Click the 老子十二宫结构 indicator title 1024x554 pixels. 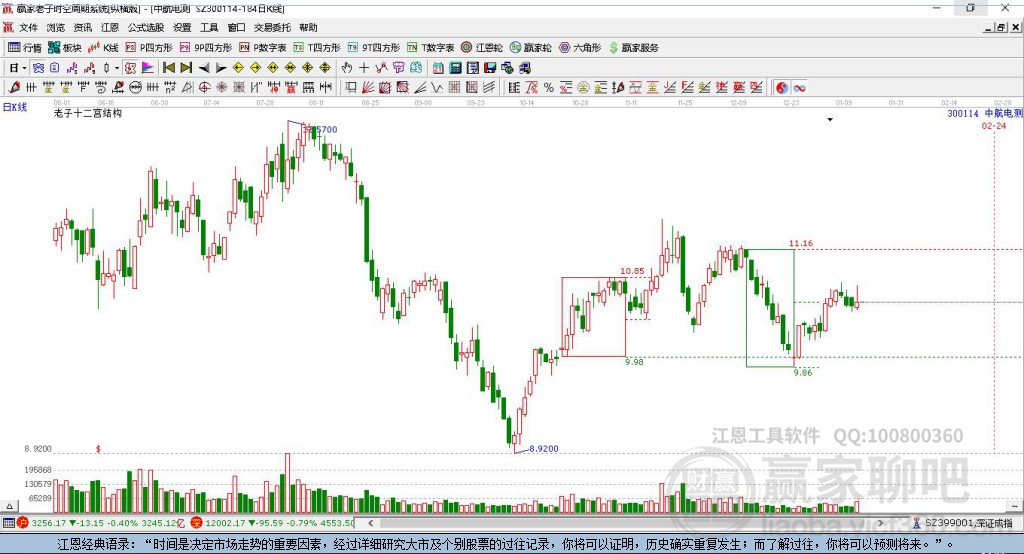(88, 113)
